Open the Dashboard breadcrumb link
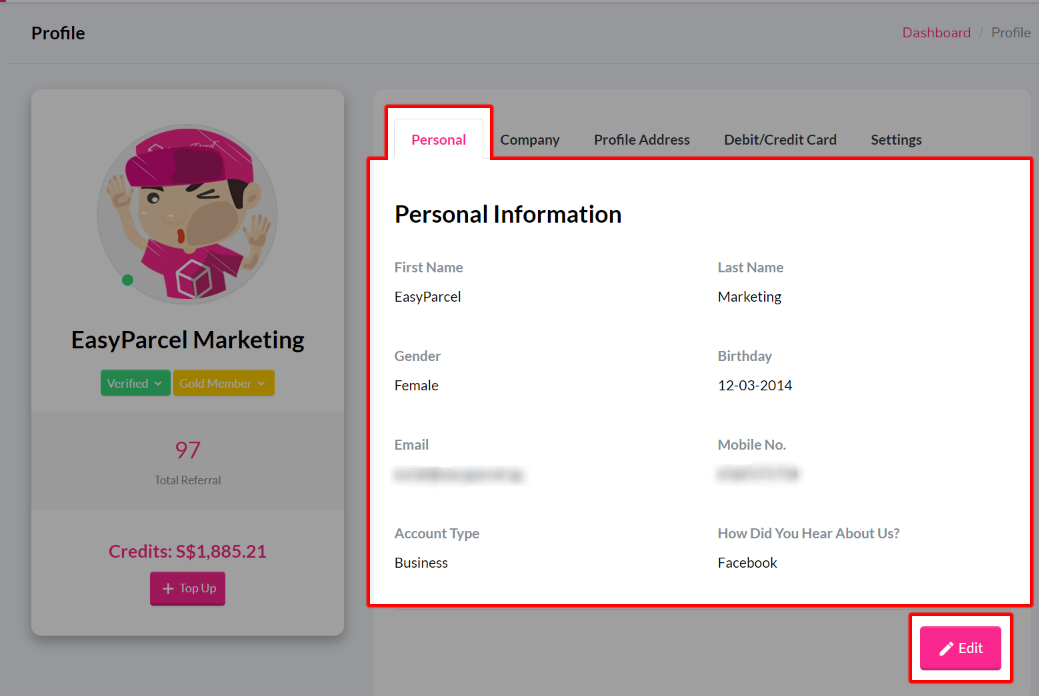Screen dimensions: 1039x696 click(936, 32)
